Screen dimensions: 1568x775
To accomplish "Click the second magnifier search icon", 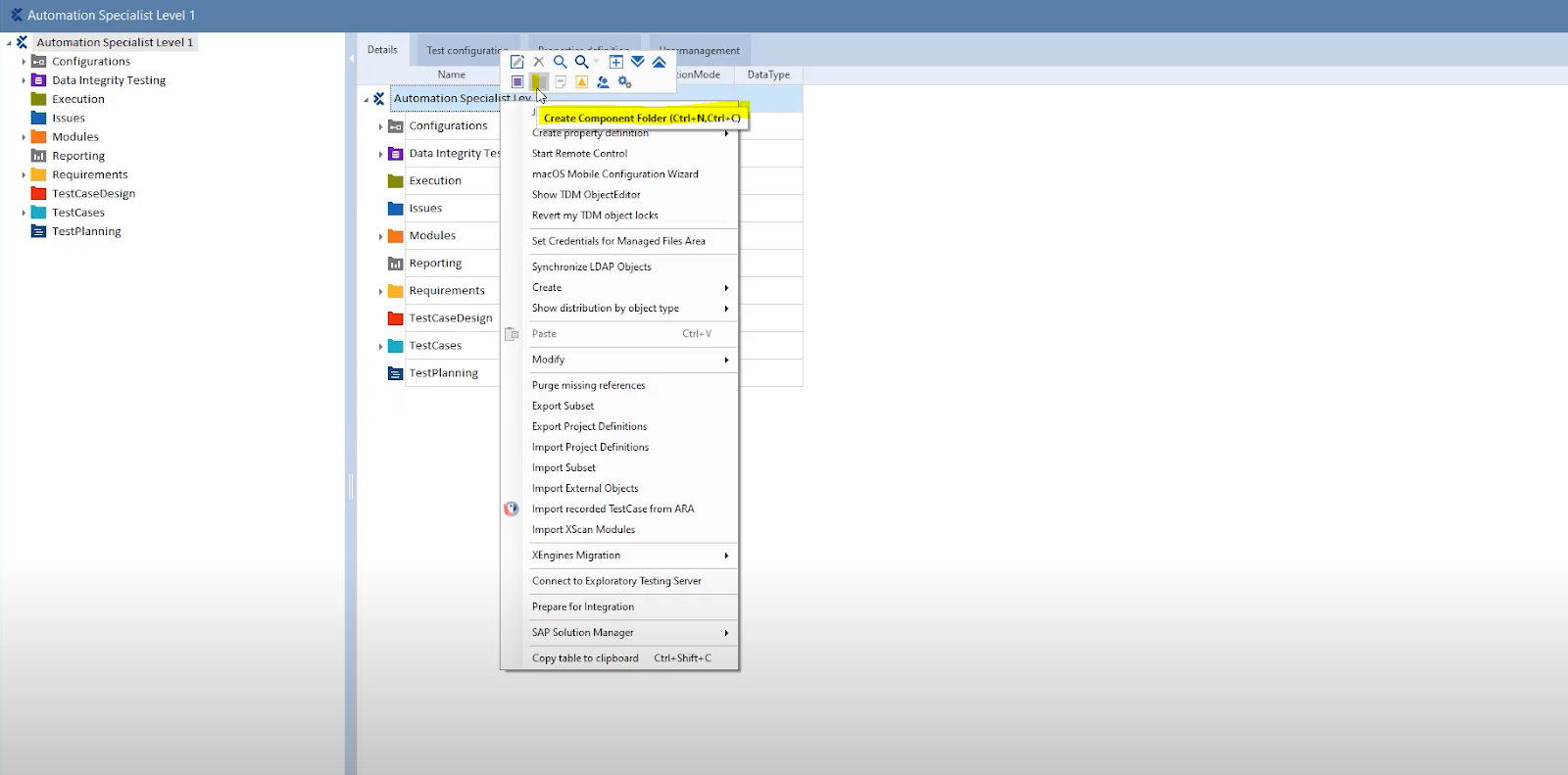I will click(581, 62).
